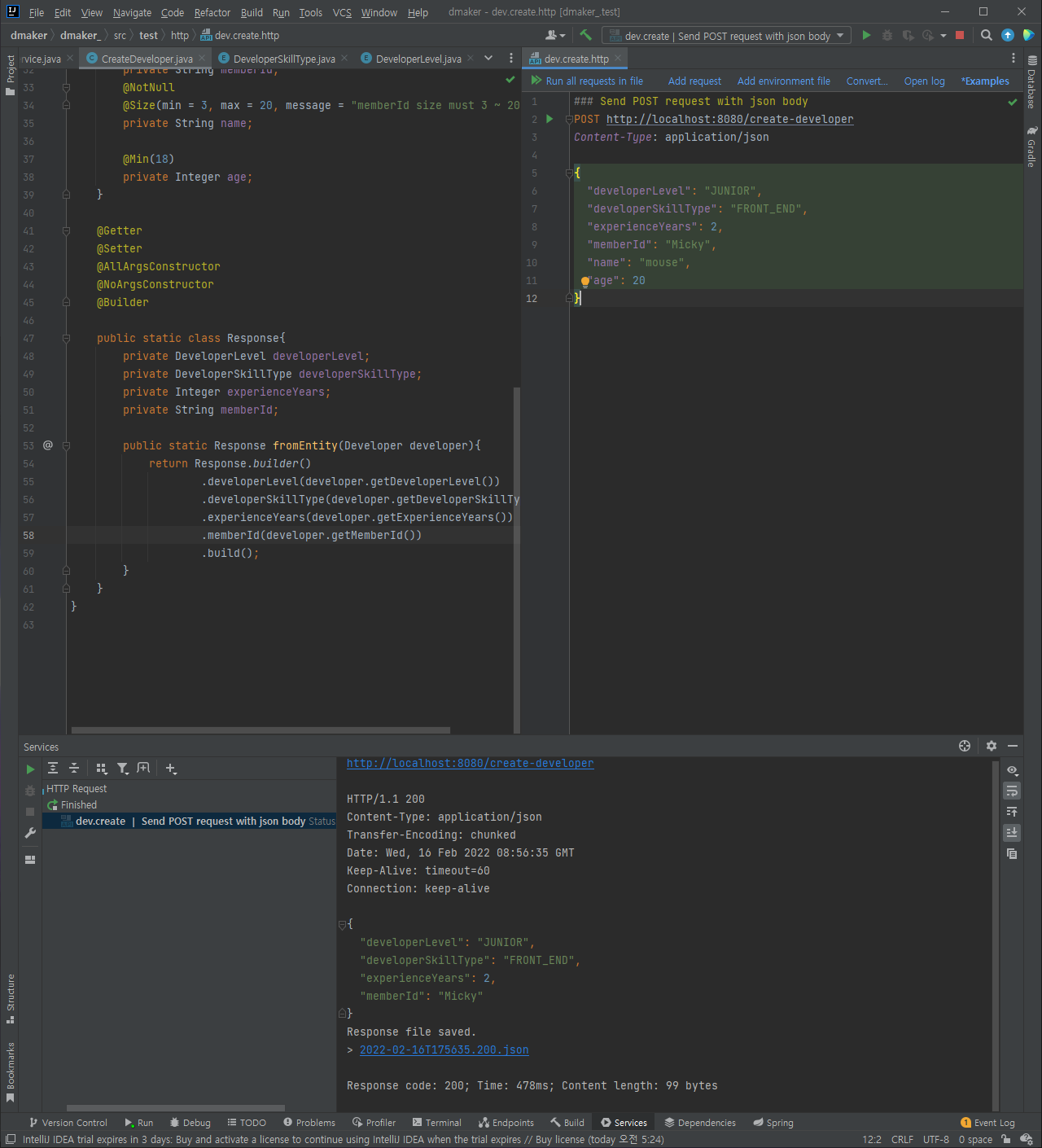The height and width of the screenshot is (1148, 1042).
Task: Click the CRLF line separator status item
Action: (902, 1139)
